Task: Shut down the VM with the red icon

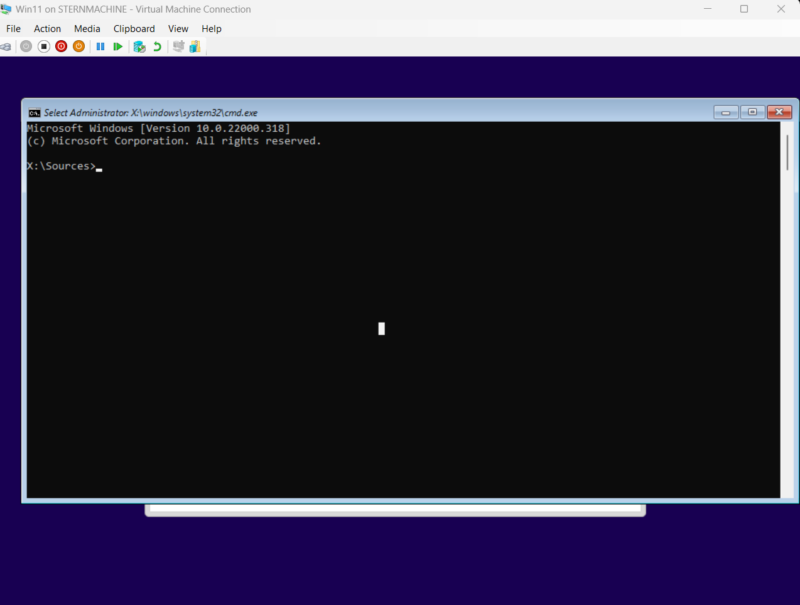Action: (61, 47)
